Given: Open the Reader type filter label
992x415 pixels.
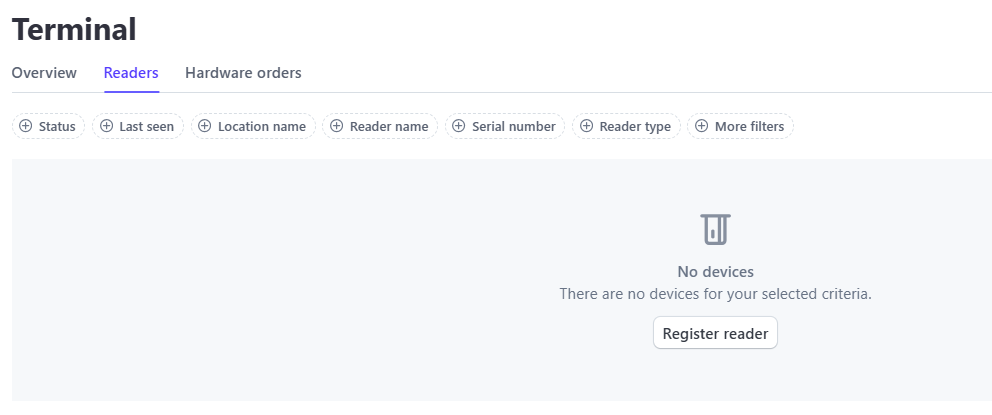Looking at the screenshot, I should [x=635, y=127].
